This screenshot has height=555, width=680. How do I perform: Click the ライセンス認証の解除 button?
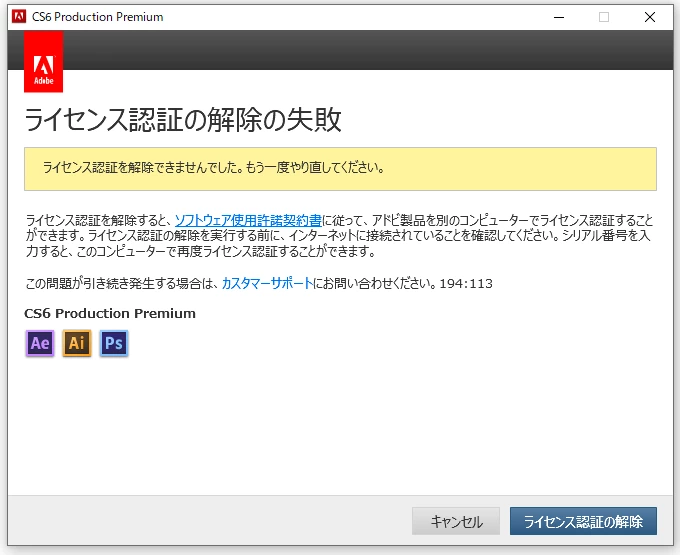(583, 521)
